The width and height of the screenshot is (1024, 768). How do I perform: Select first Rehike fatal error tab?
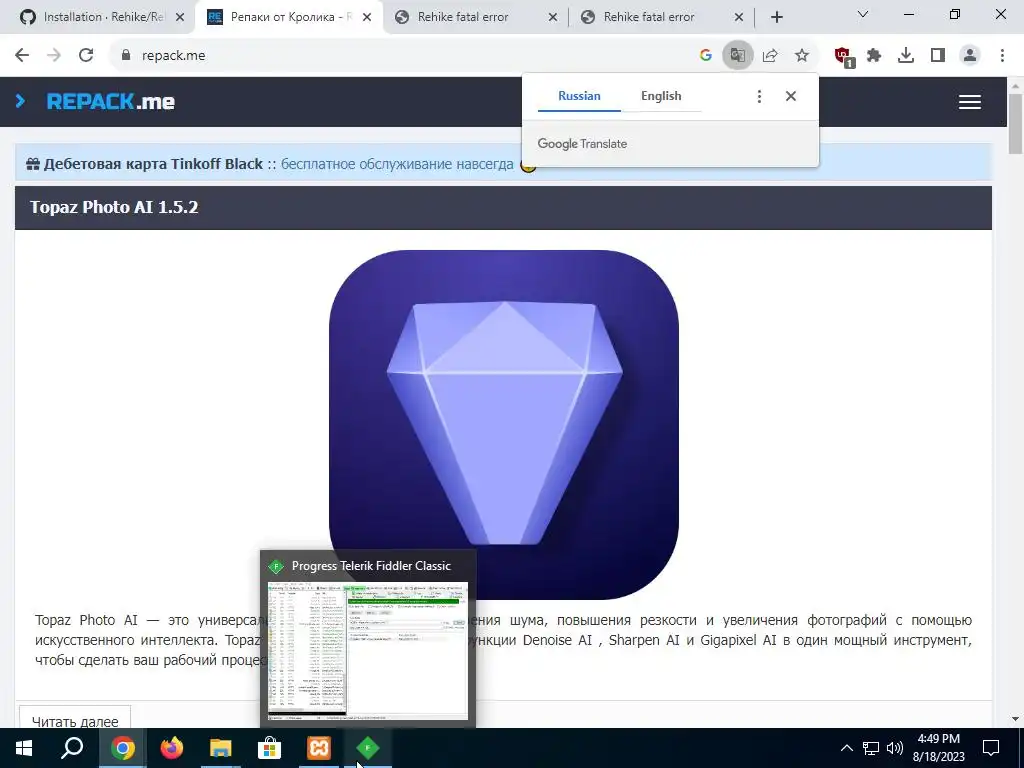tap(476, 17)
